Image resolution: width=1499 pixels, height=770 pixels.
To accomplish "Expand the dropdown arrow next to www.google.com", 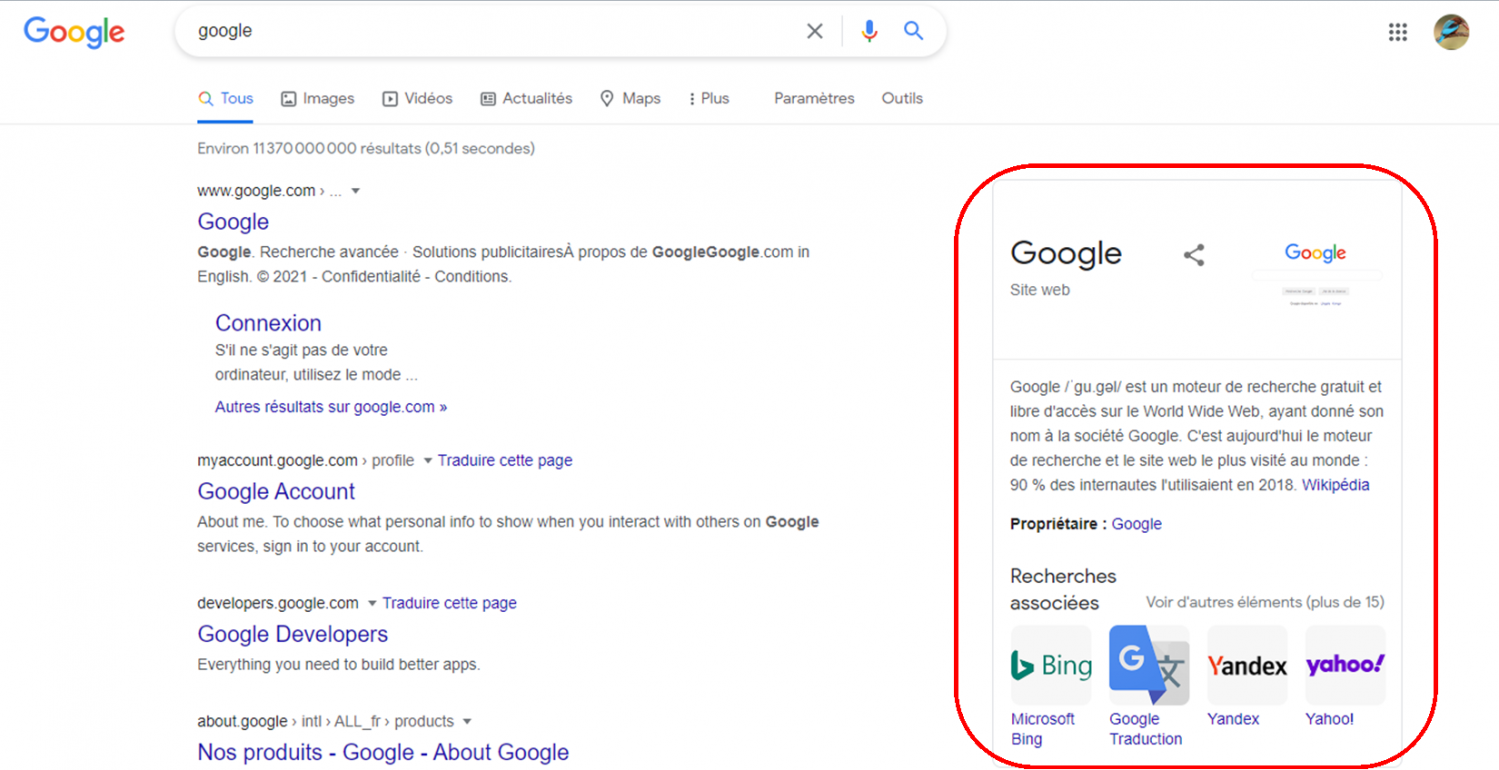I will point(355,191).
